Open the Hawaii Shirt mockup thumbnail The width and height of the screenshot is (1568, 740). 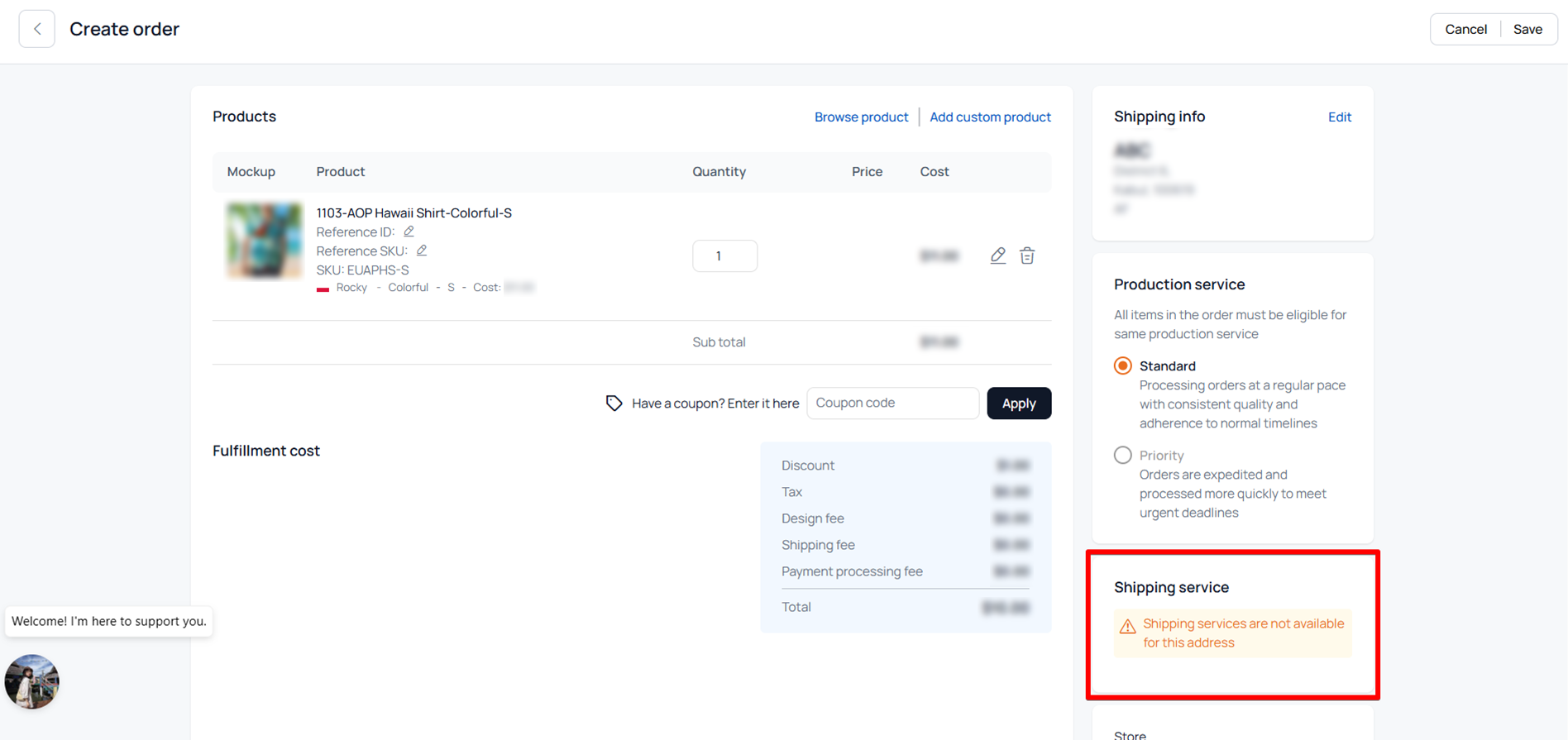pyautogui.click(x=265, y=241)
